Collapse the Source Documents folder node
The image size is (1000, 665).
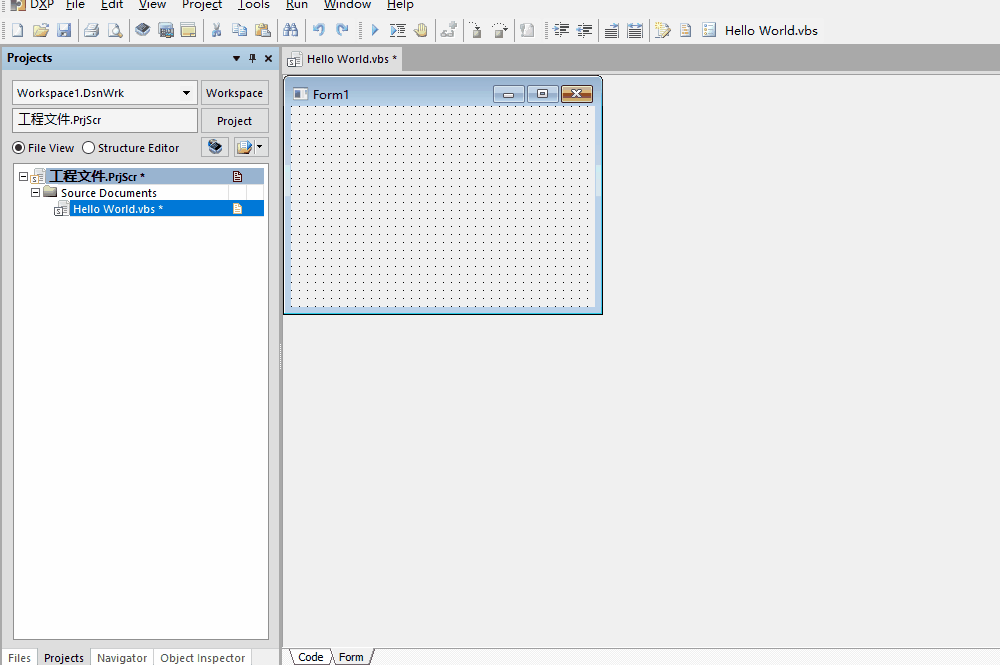[x=36, y=192]
